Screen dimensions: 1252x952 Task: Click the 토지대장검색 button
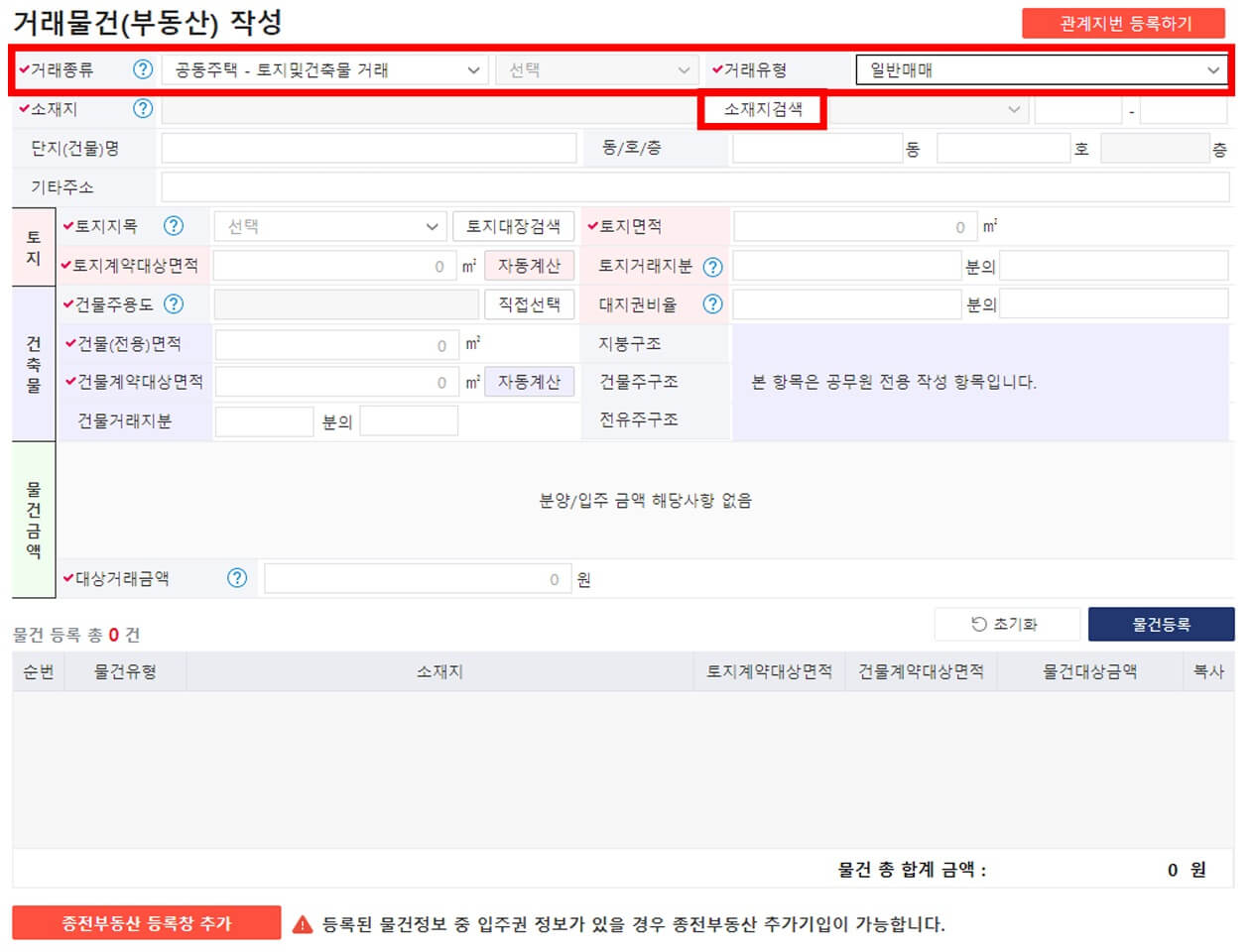click(x=512, y=226)
